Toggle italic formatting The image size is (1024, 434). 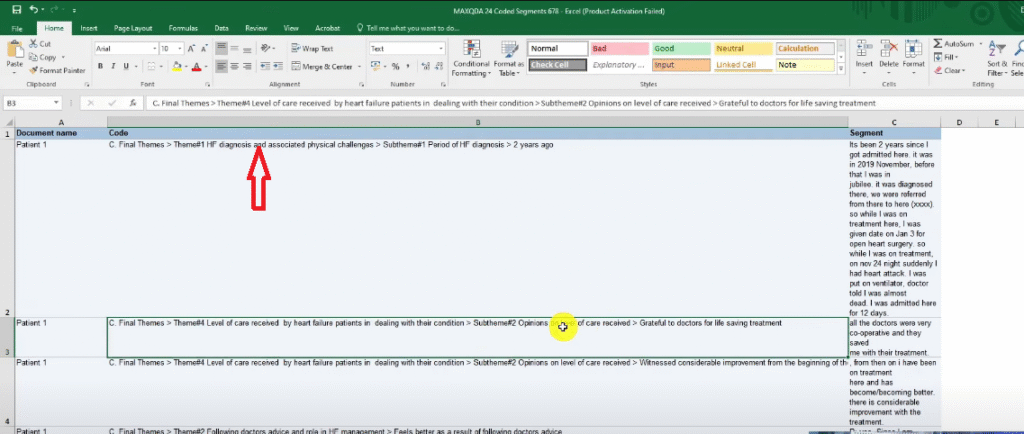(113, 66)
